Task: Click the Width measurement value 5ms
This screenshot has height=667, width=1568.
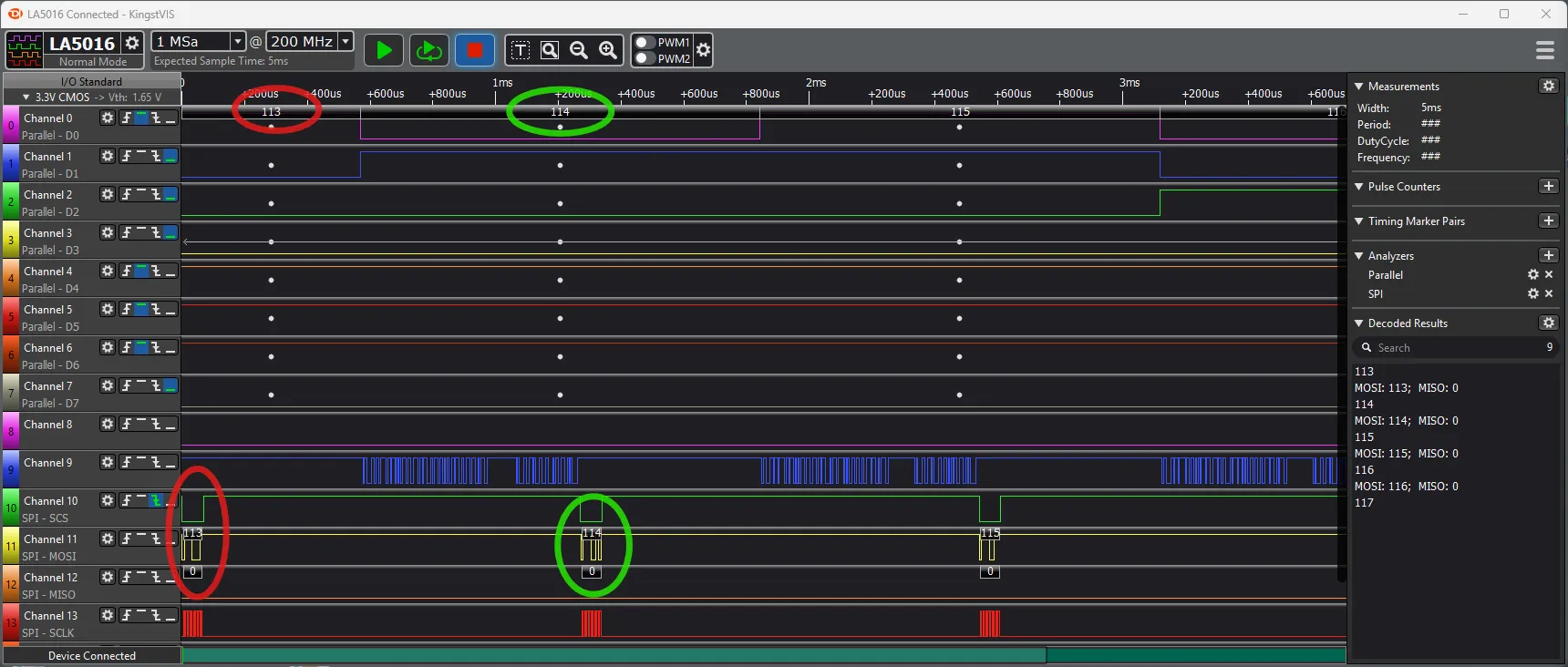Action: tap(1430, 108)
